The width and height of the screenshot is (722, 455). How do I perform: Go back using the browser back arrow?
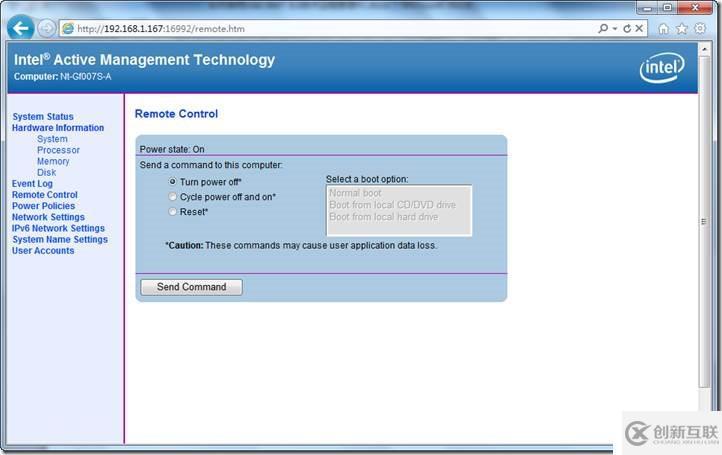pyautogui.click(x=20, y=28)
